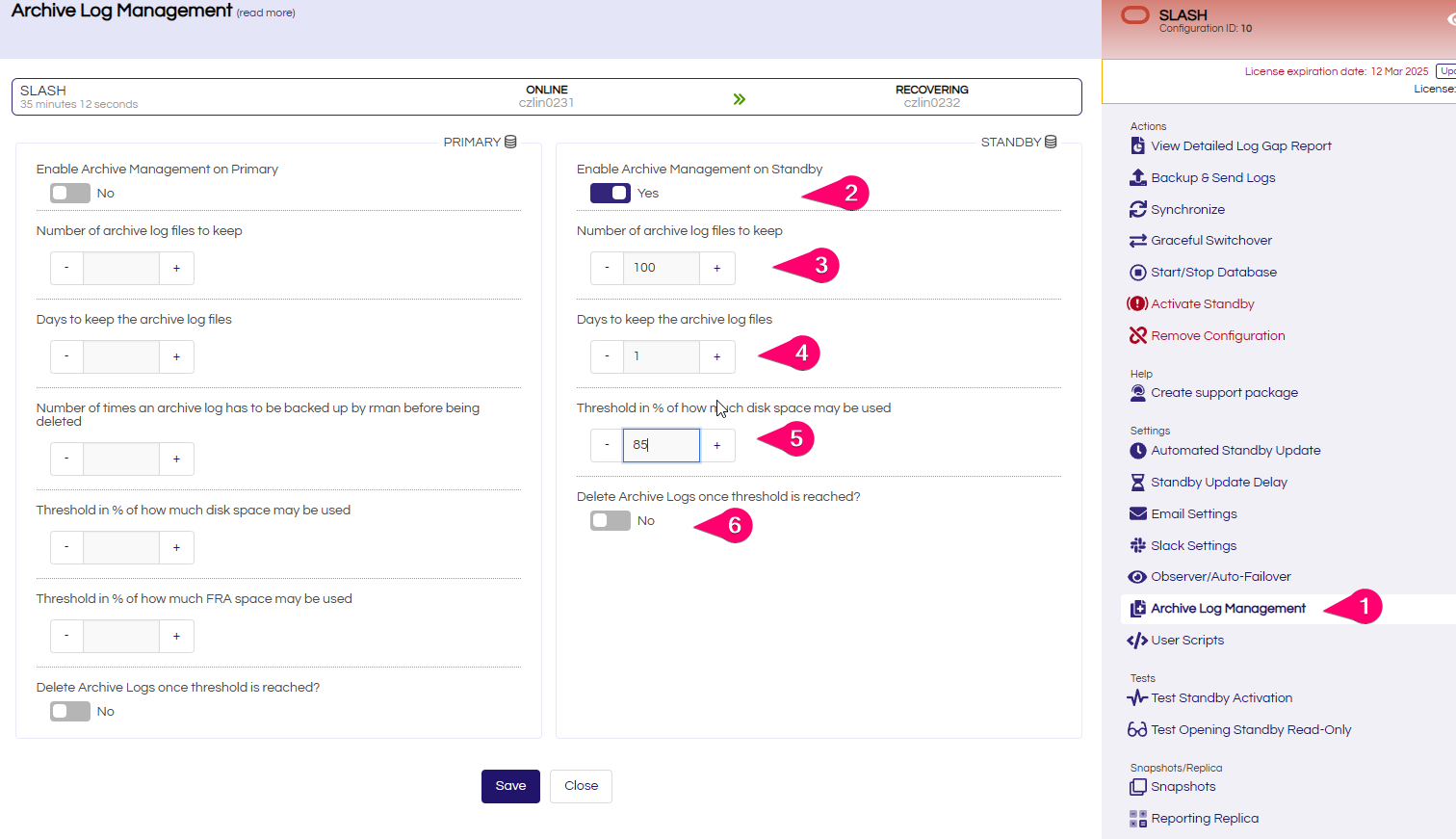Click the red SLASH configuration logo icon
The image size is (1456, 839).
coord(1135,15)
